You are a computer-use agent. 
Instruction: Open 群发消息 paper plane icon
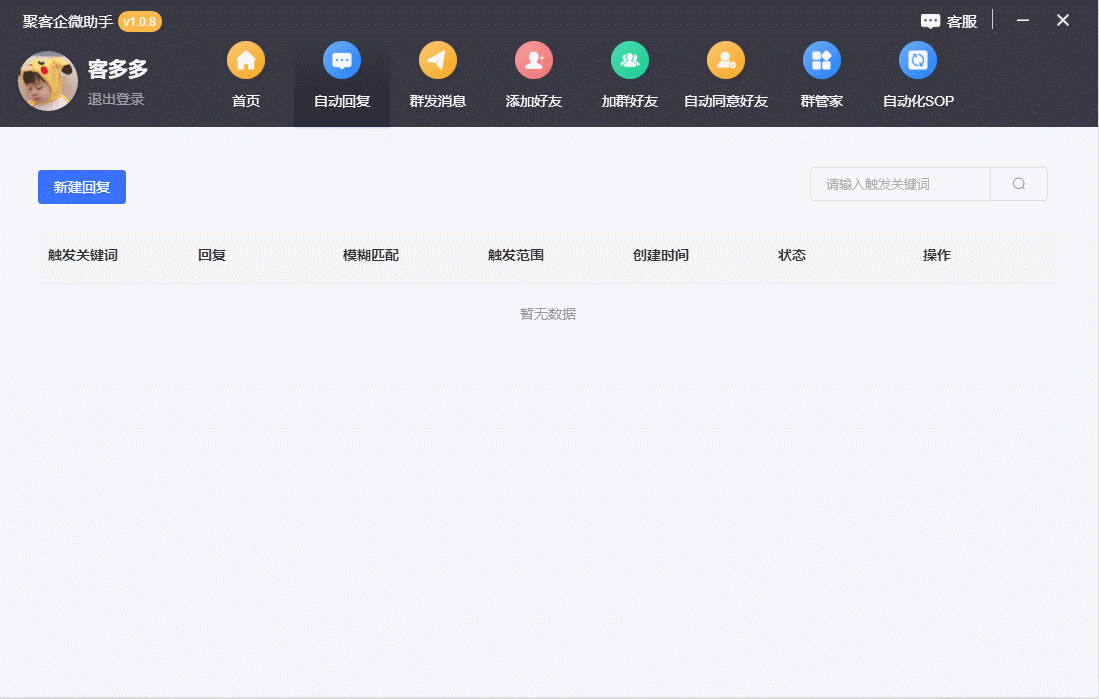[437, 60]
